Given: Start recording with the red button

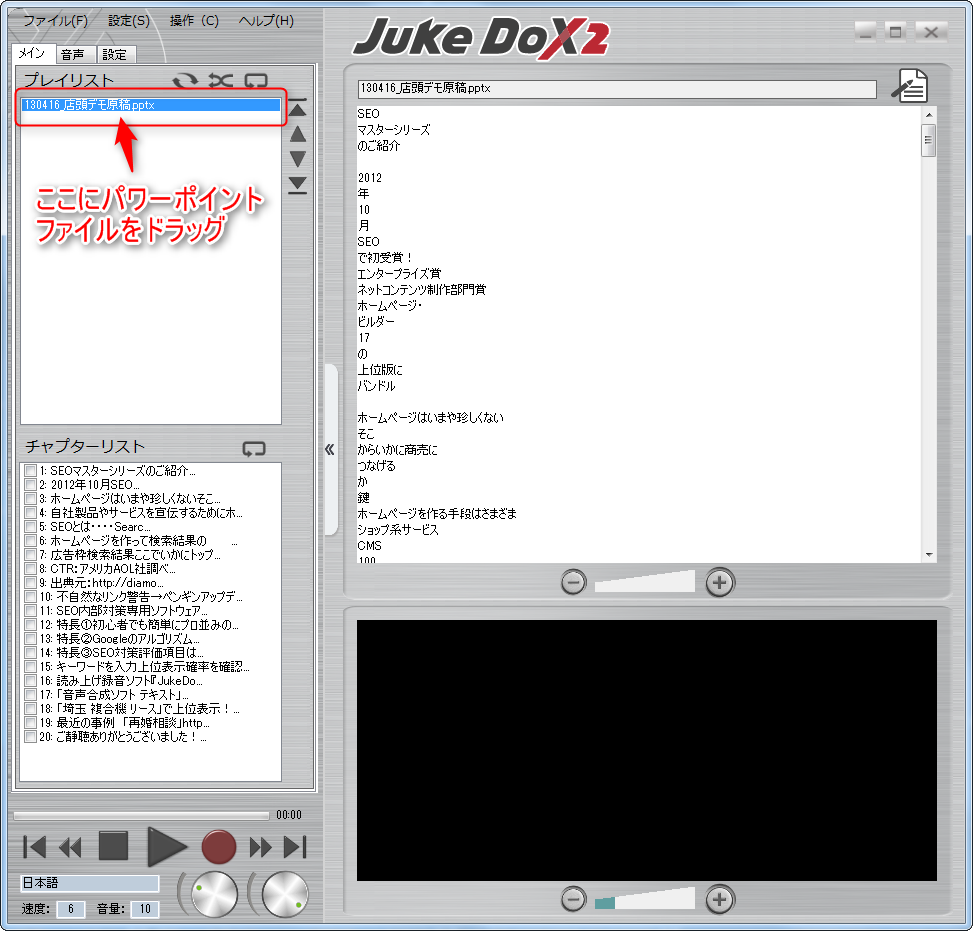Looking at the screenshot, I should click(x=218, y=847).
